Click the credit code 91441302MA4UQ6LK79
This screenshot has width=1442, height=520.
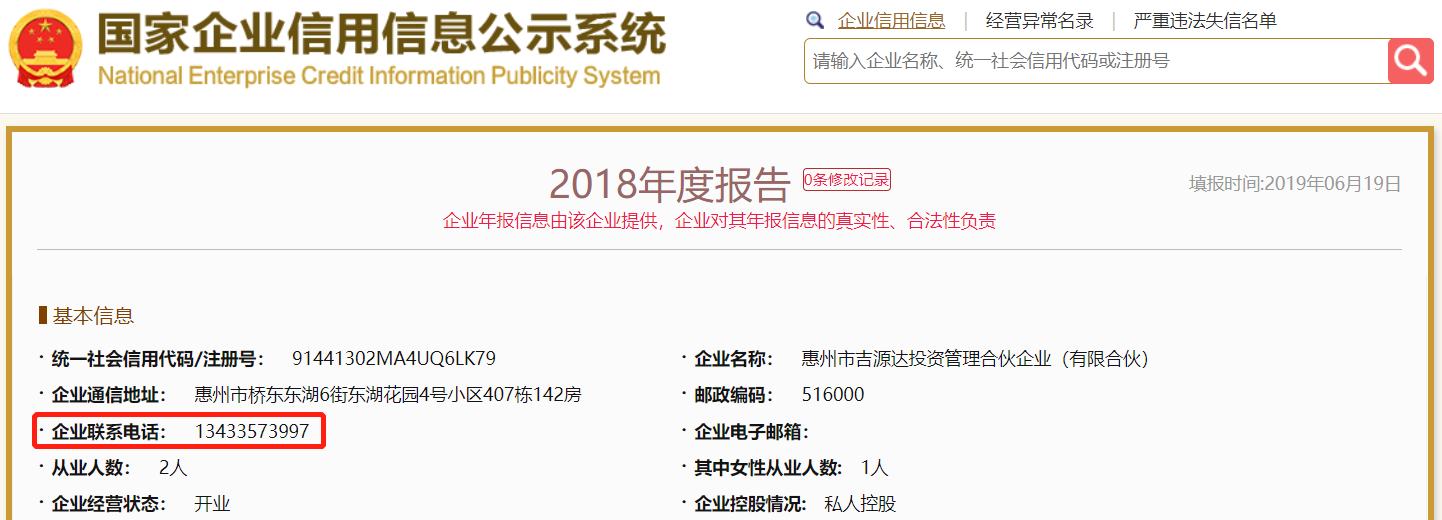pos(394,358)
